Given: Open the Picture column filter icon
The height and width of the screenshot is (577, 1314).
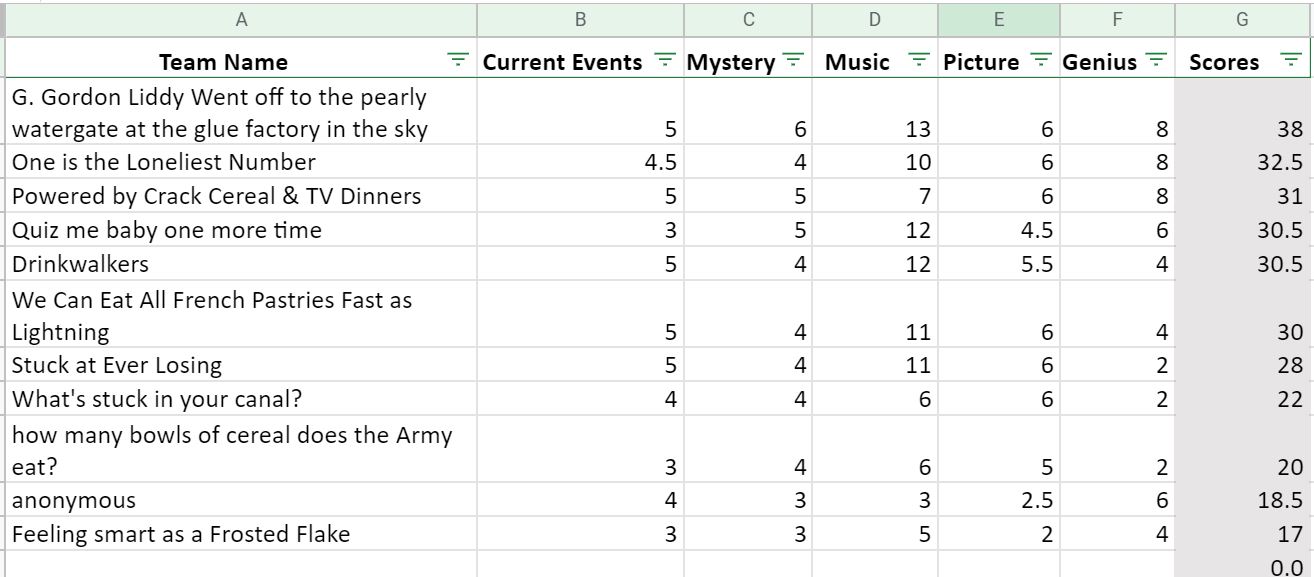Looking at the screenshot, I should coord(1039,61).
